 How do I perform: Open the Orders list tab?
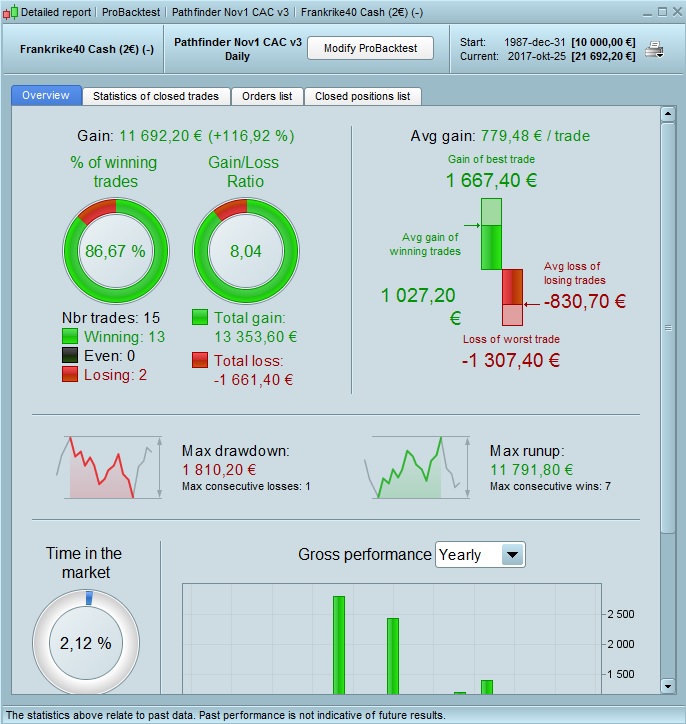[x=267, y=96]
